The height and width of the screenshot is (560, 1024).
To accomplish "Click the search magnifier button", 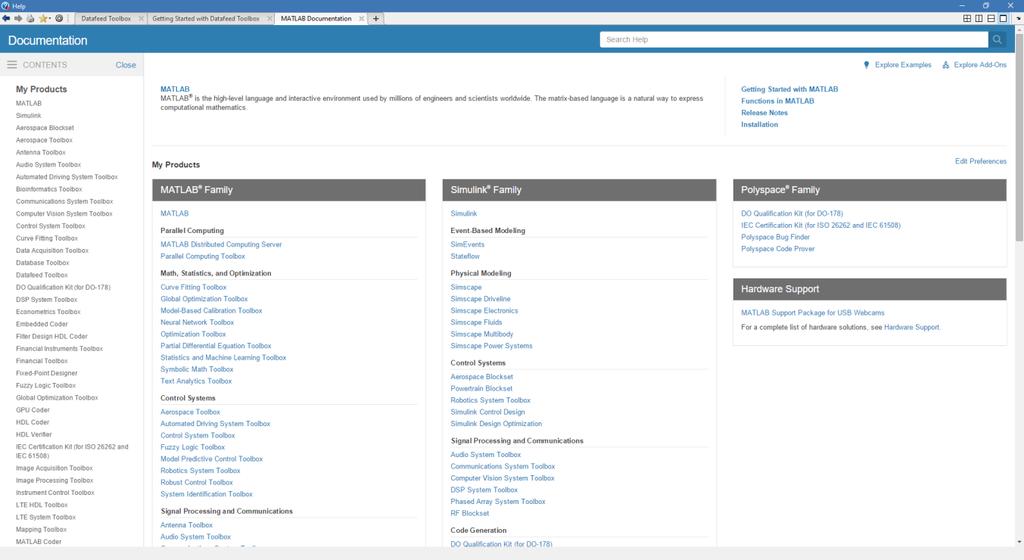I will [997, 40].
